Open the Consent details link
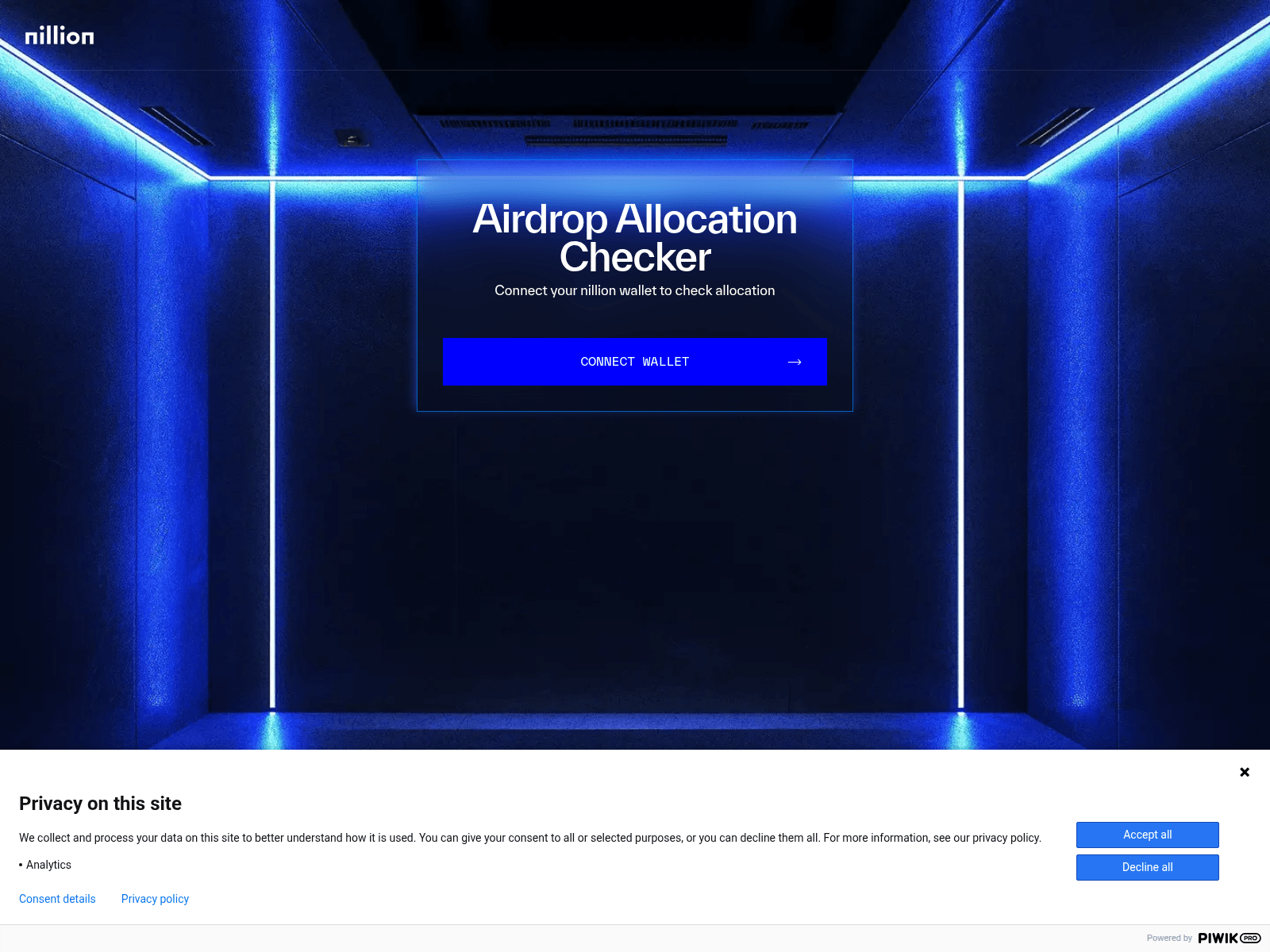1270x952 pixels. pos(57,899)
